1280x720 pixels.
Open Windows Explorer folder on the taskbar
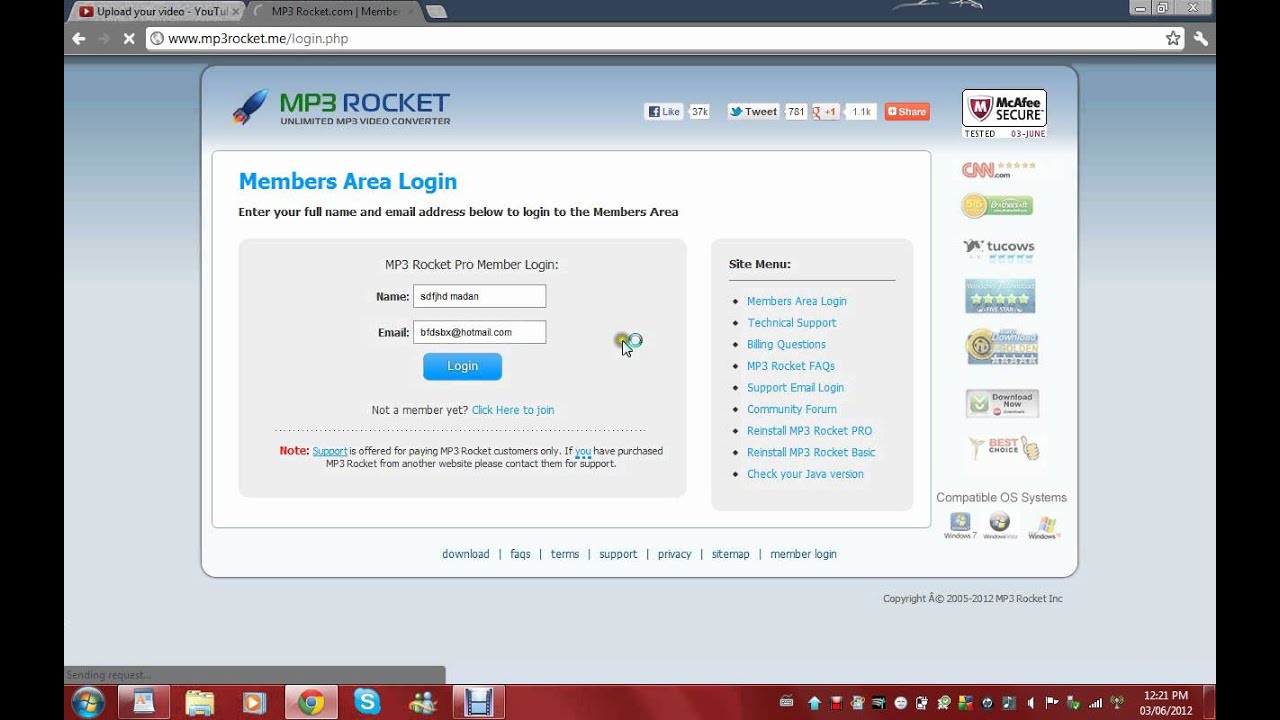tap(200, 703)
